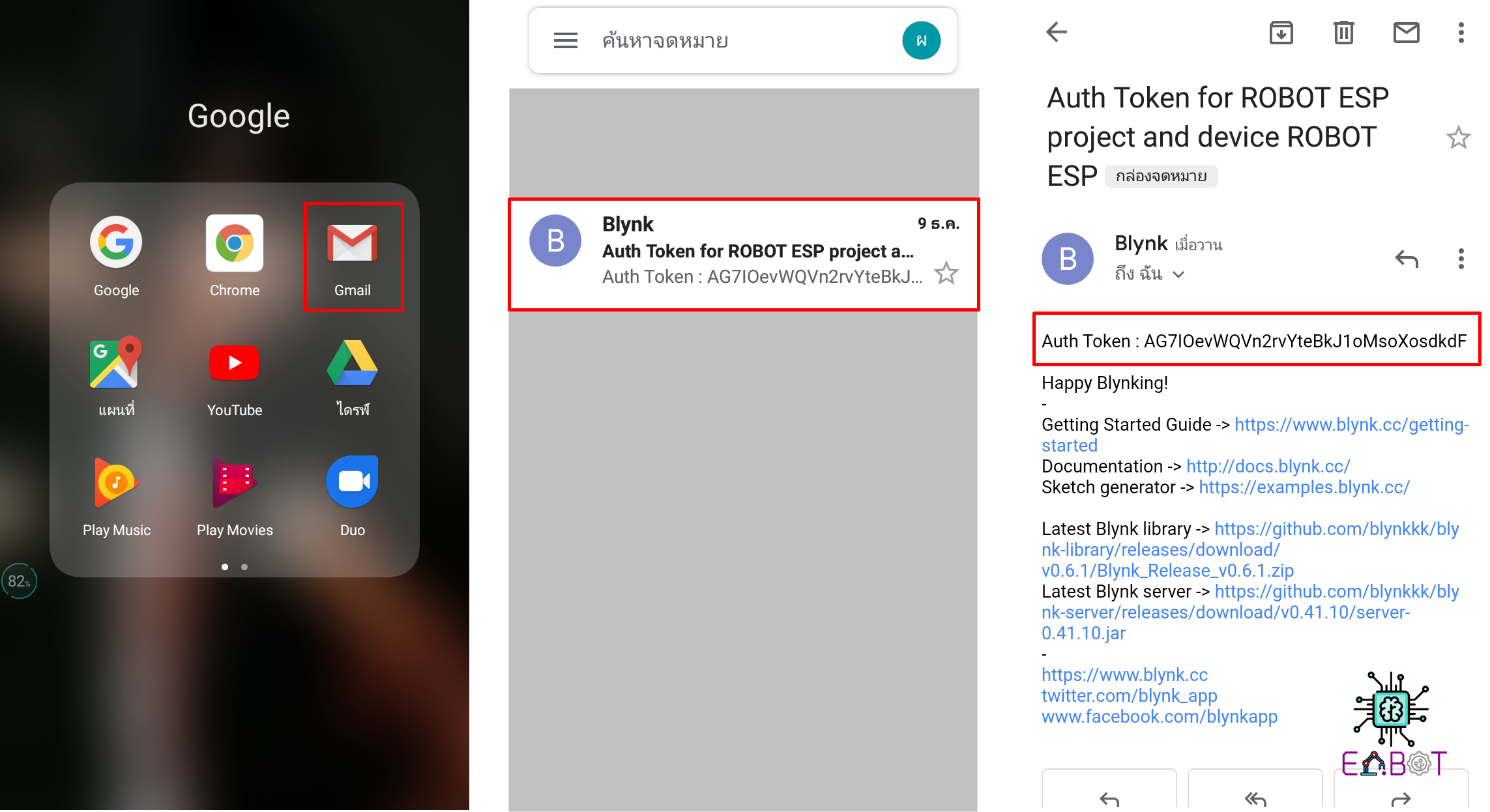The image size is (1490, 812).
Task: Star the Blynk email in inbox list
Action: click(x=946, y=274)
